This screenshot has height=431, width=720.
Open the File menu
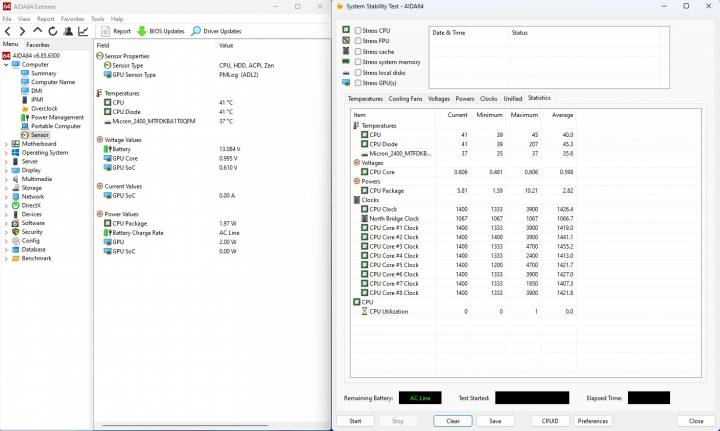(7, 19)
